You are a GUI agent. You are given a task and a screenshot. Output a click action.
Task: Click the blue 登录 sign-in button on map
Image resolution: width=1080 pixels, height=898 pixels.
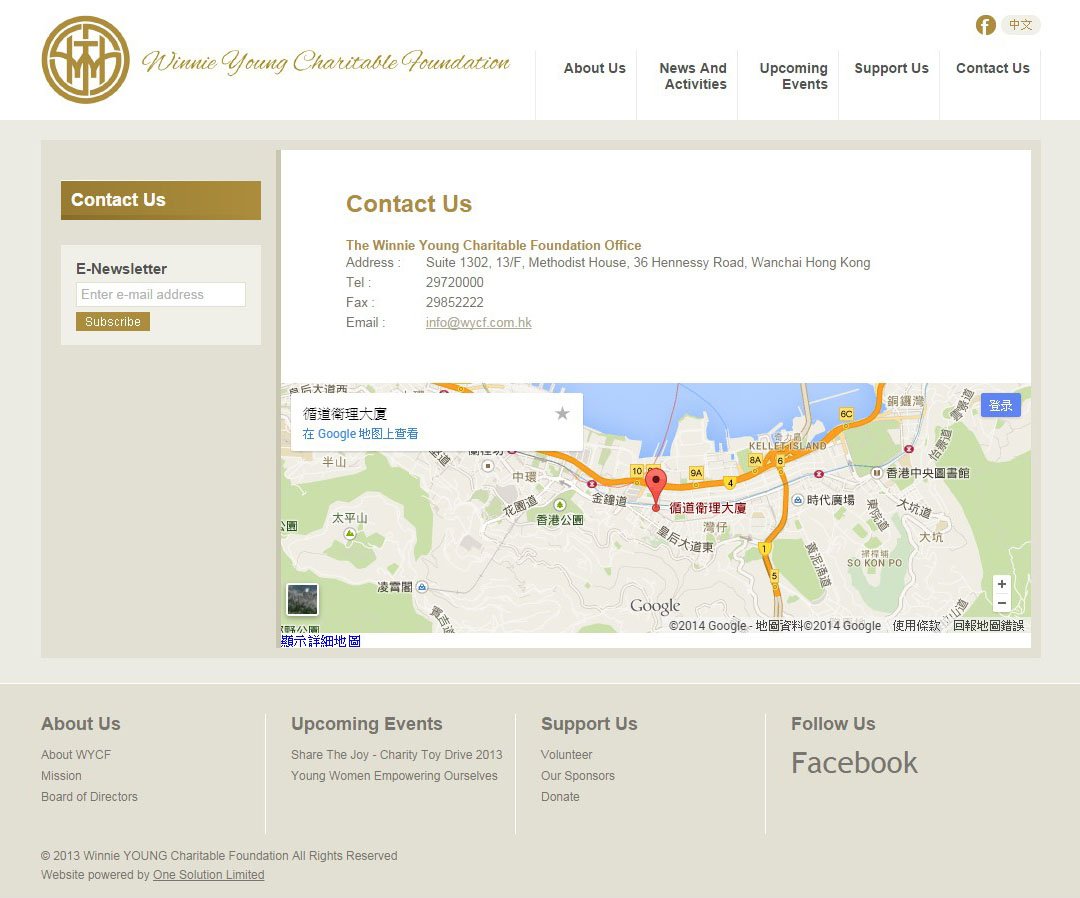(x=1000, y=405)
